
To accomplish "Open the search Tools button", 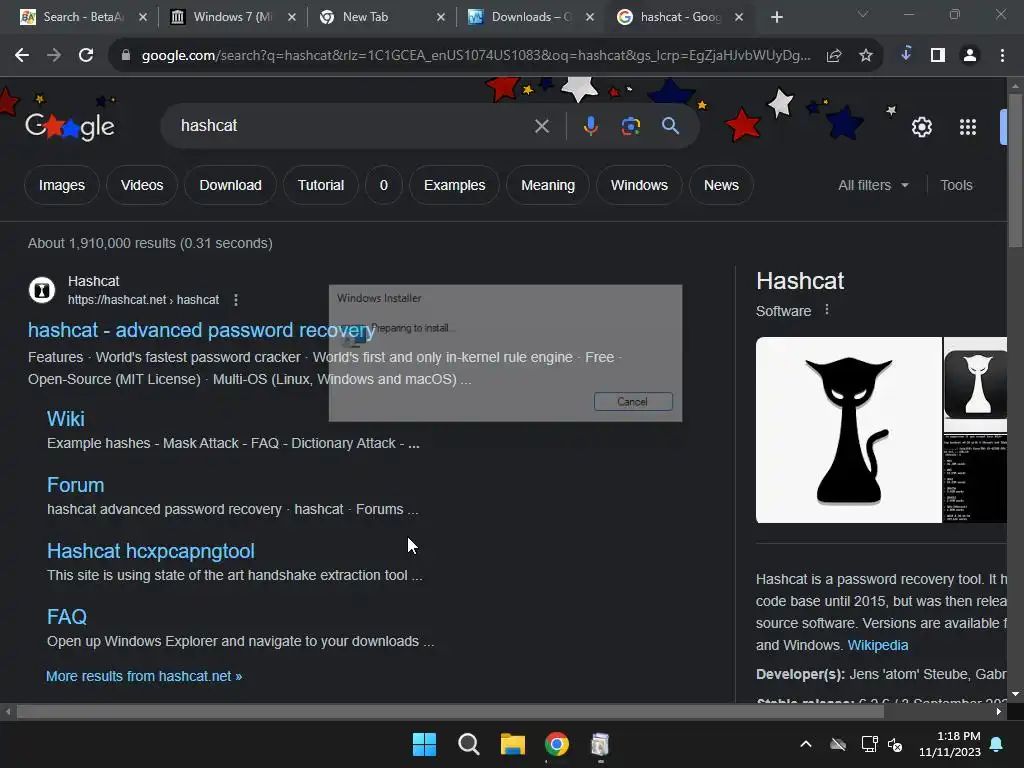I will click(956, 185).
